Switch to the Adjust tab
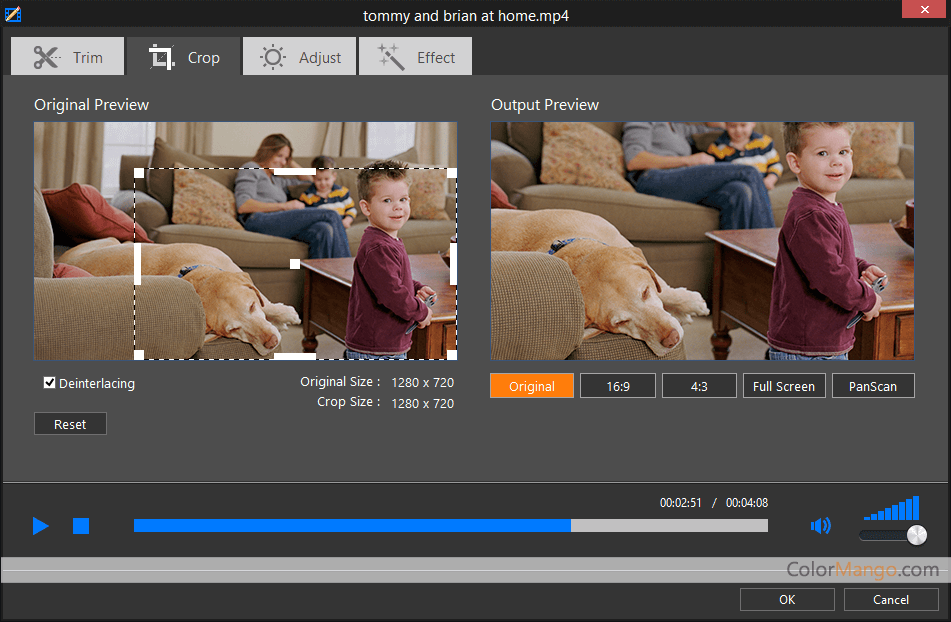 pyautogui.click(x=300, y=57)
